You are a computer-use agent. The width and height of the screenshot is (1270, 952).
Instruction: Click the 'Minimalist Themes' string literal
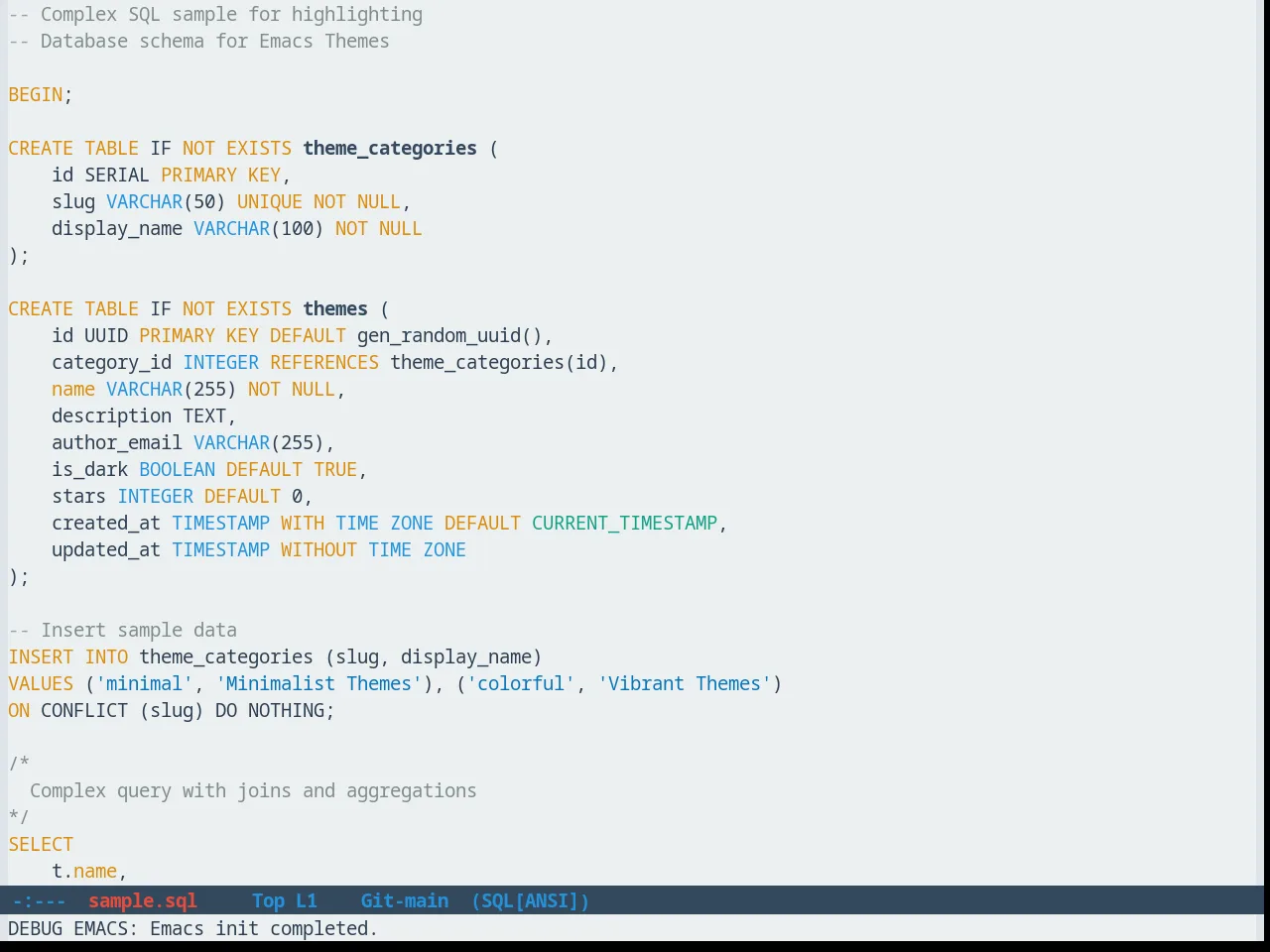pyautogui.click(x=318, y=683)
